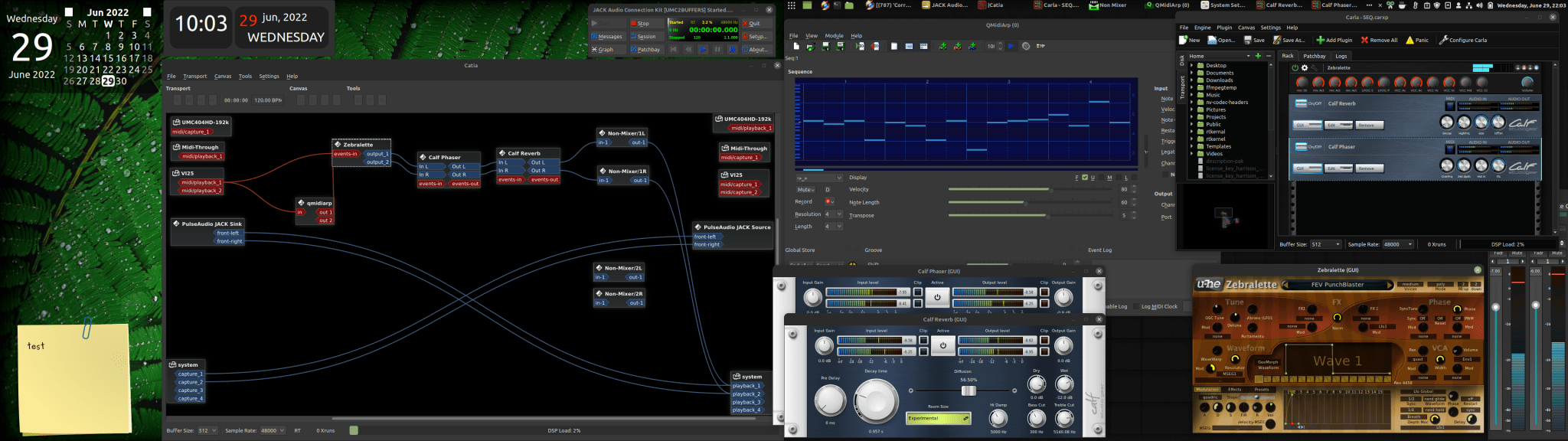Click green plus icon in Carla disk panel

(1258, 56)
